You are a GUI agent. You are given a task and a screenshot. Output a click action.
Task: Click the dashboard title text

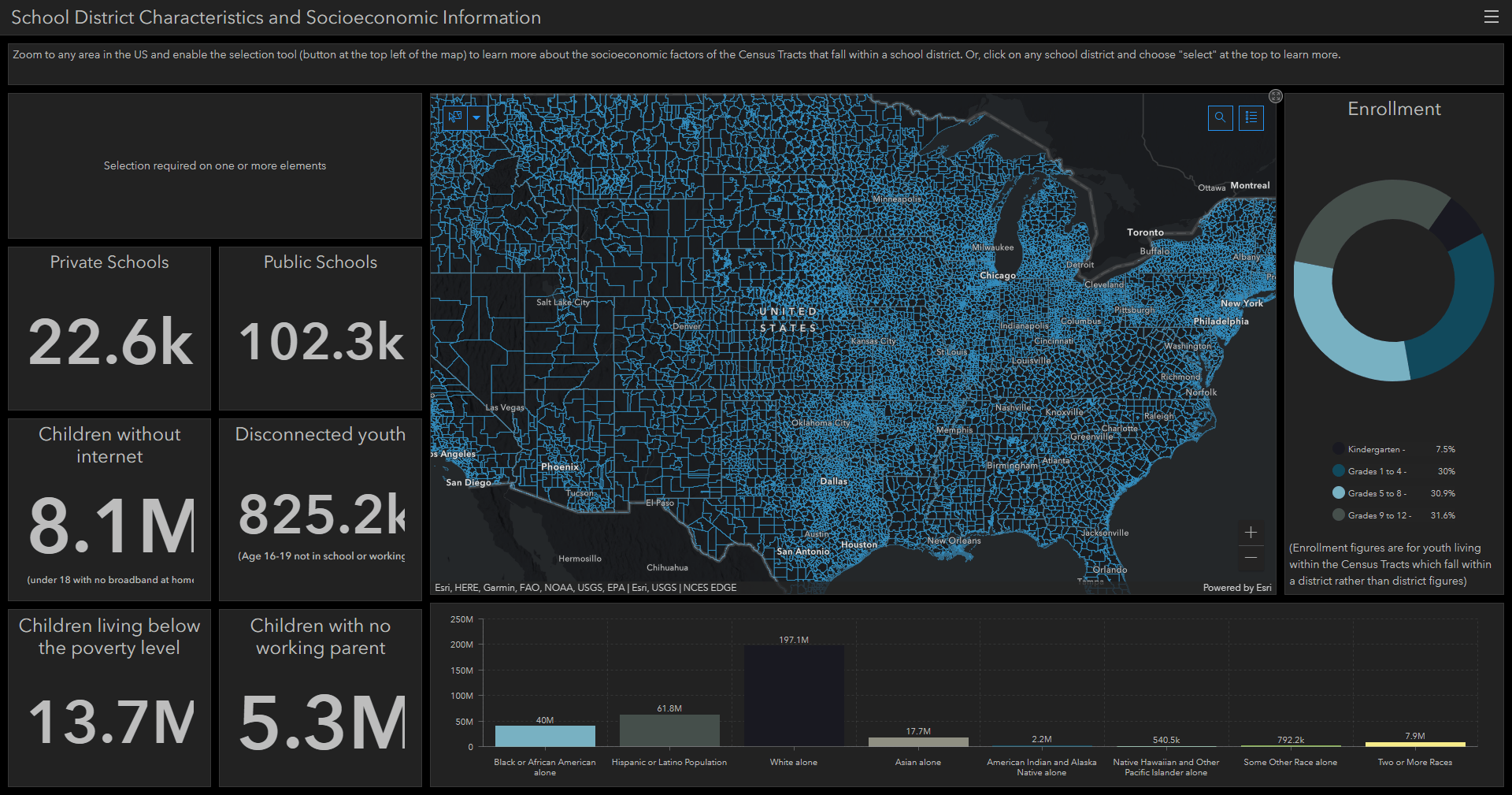276,17
